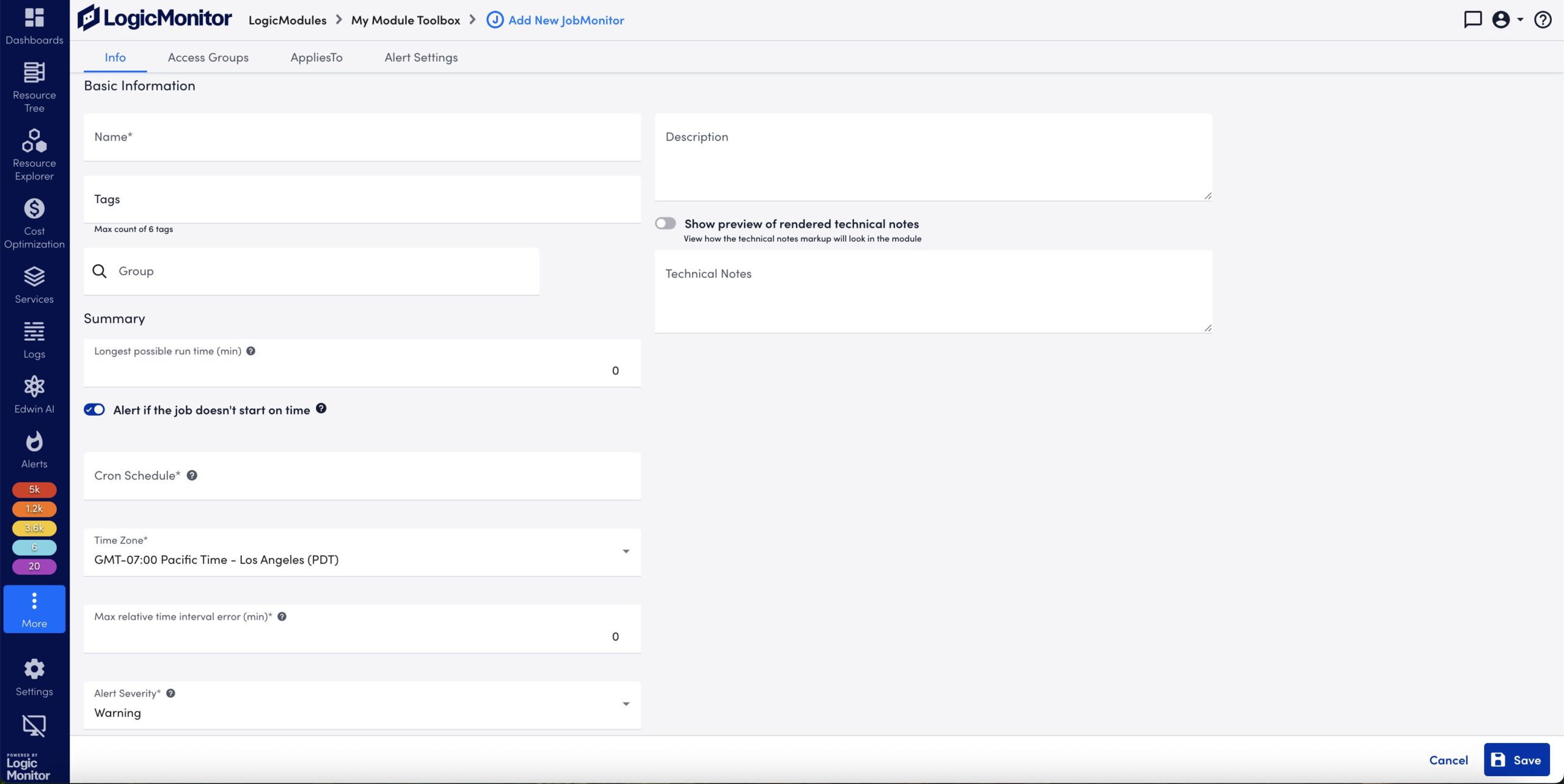Open Resource Explorer
The height and width of the screenshot is (784, 1564).
pos(34,153)
